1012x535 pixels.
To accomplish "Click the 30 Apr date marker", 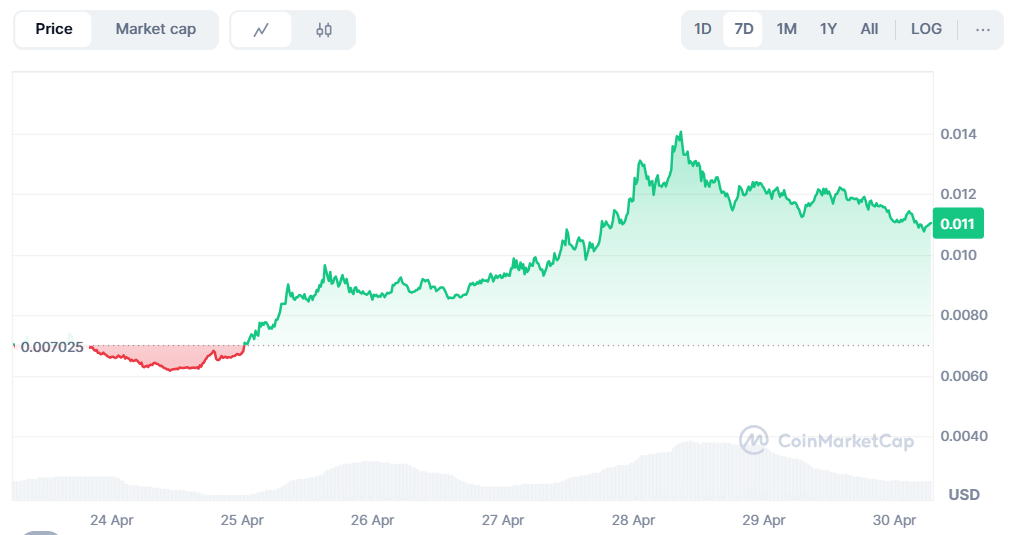I will click(x=894, y=520).
